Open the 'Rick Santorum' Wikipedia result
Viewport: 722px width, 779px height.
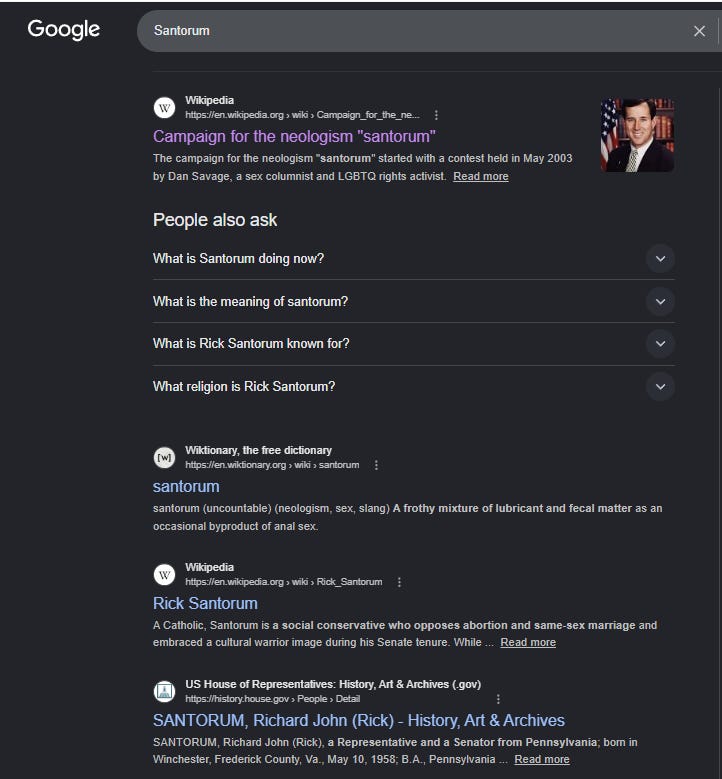(x=205, y=603)
